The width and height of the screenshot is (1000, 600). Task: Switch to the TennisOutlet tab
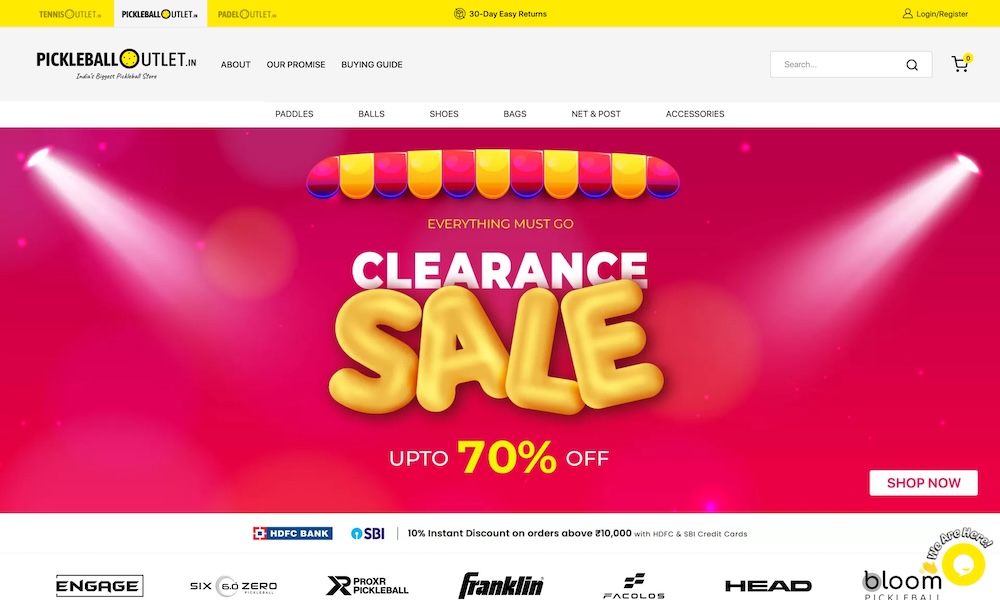coord(70,14)
